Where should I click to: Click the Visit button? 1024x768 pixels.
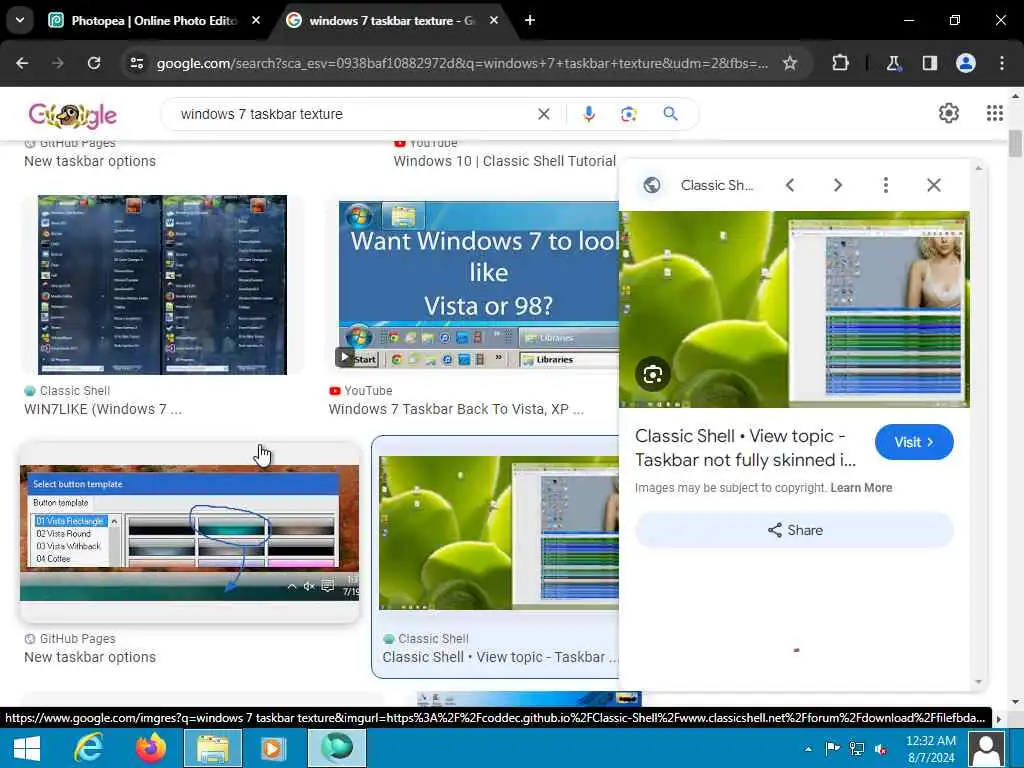tap(914, 442)
